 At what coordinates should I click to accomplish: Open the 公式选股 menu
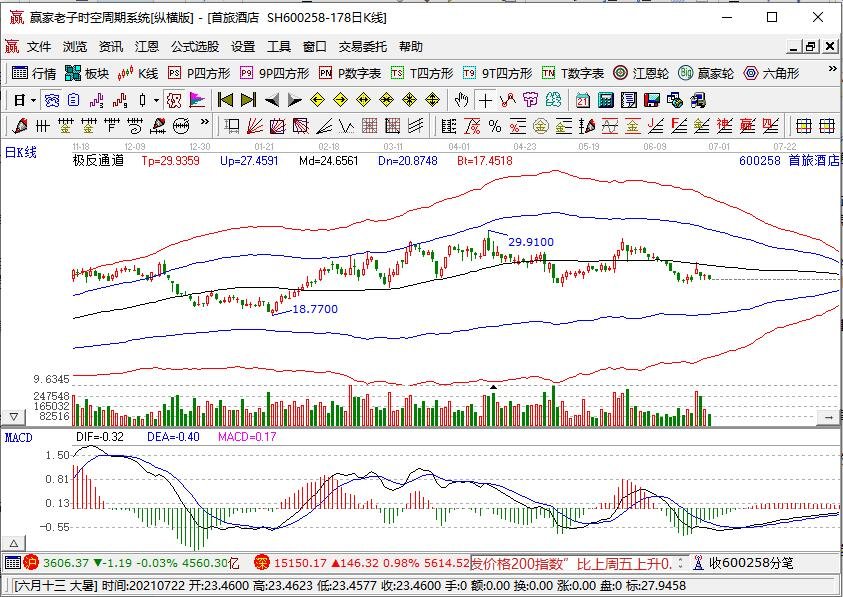pos(195,47)
